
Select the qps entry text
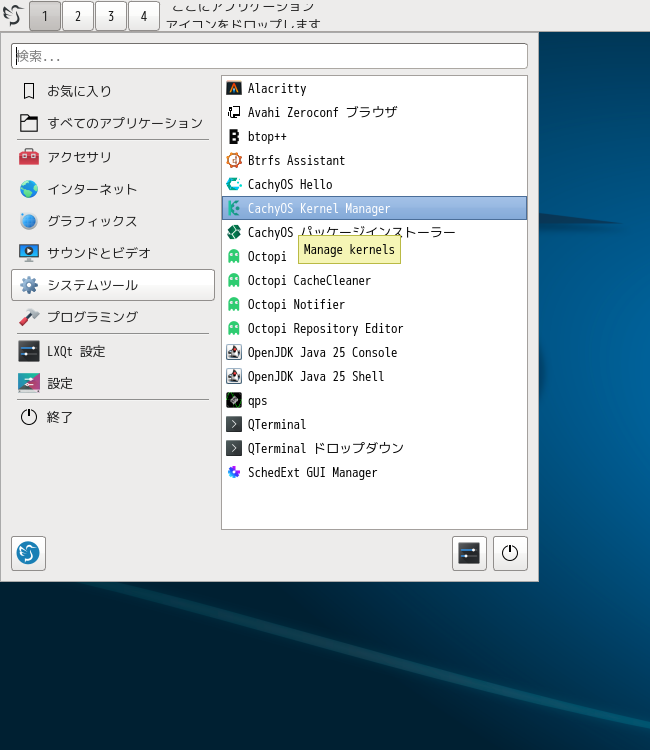point(257,401)
